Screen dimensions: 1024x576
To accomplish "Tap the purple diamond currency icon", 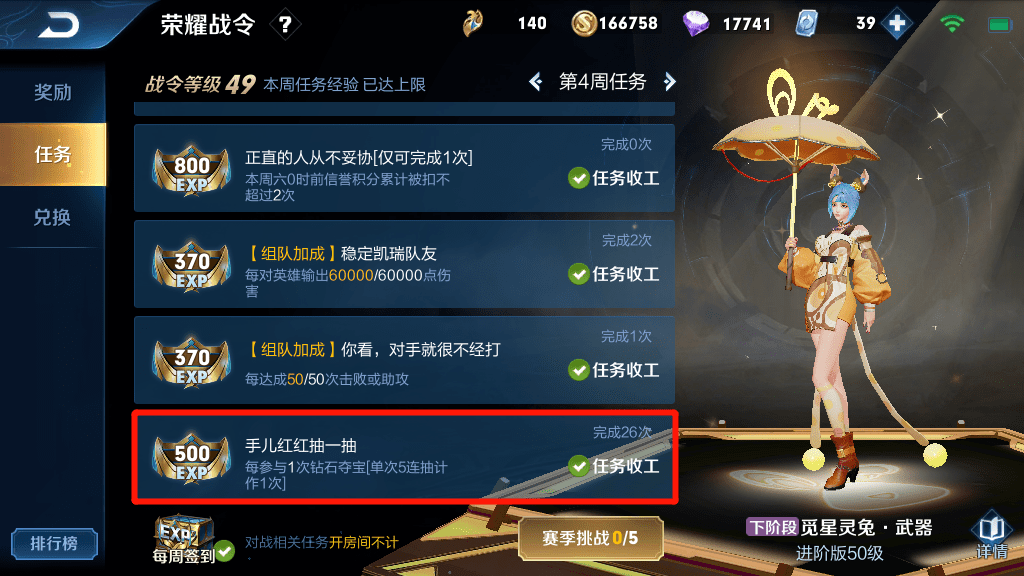I will [696, 24].
